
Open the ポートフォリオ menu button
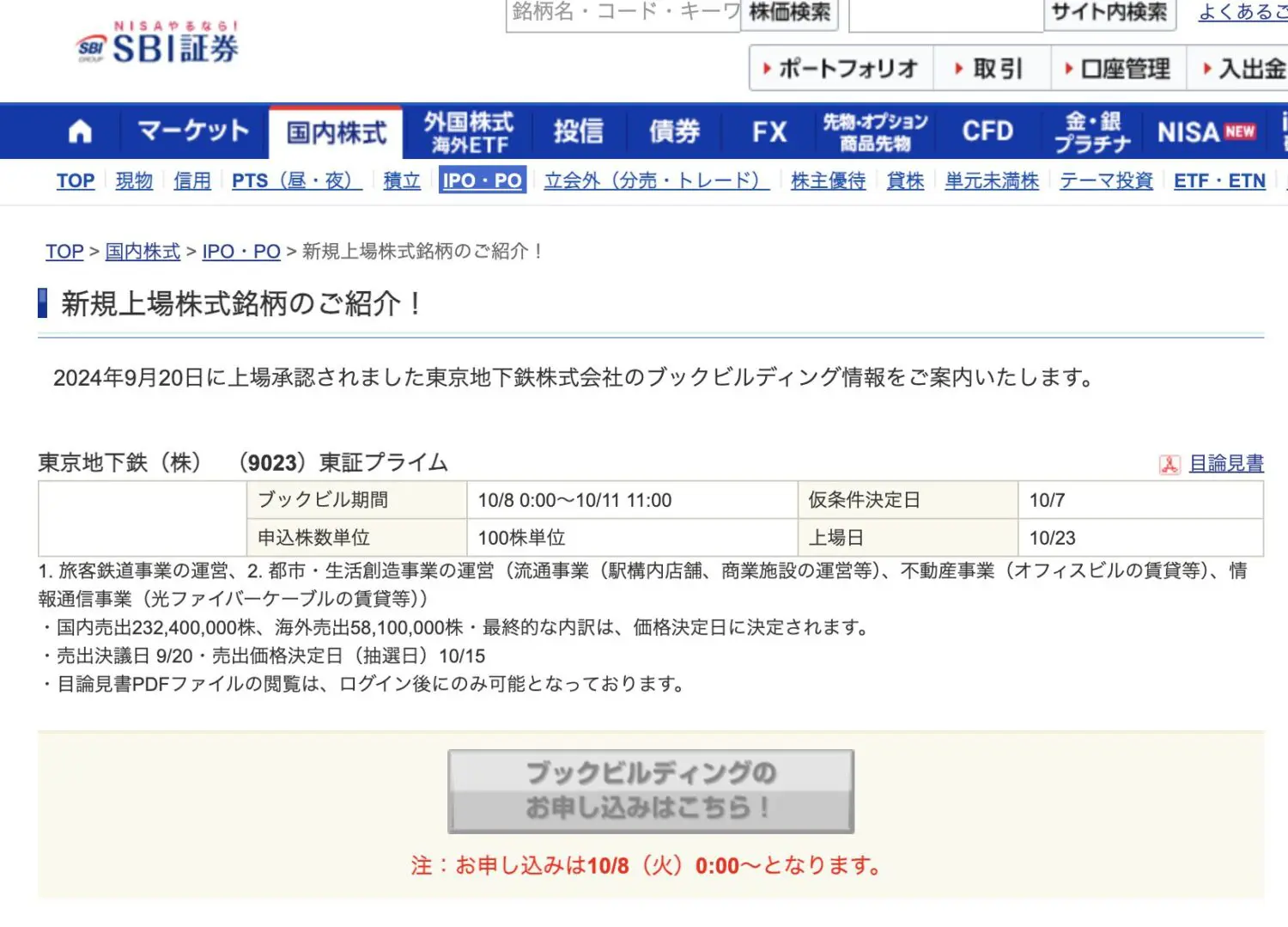point(841,69)
